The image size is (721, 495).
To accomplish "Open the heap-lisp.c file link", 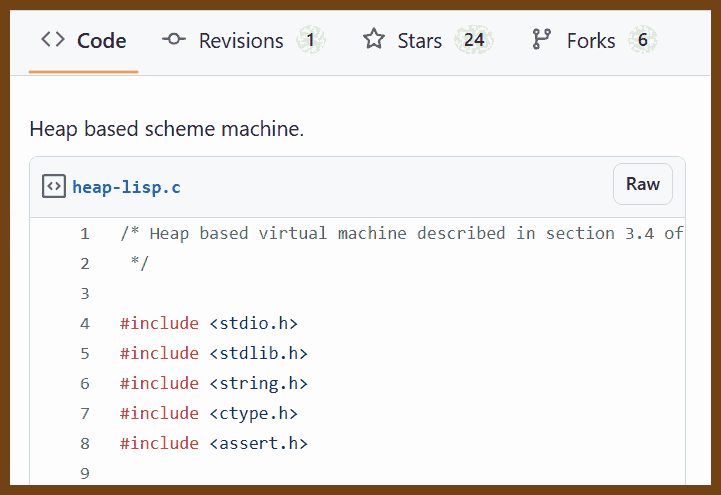I will point(126,187).
